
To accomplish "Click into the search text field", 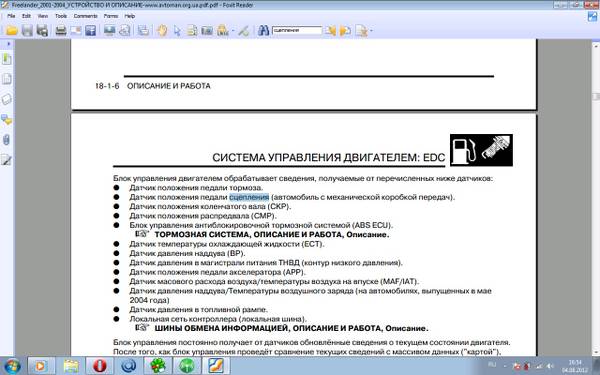I will [297, 30].
